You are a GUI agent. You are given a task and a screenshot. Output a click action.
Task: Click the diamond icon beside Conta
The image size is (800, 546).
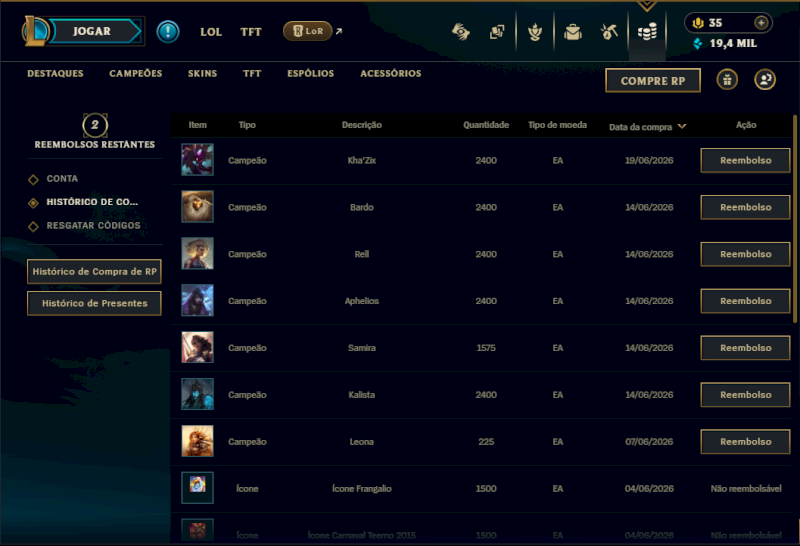tap(33, 179)
